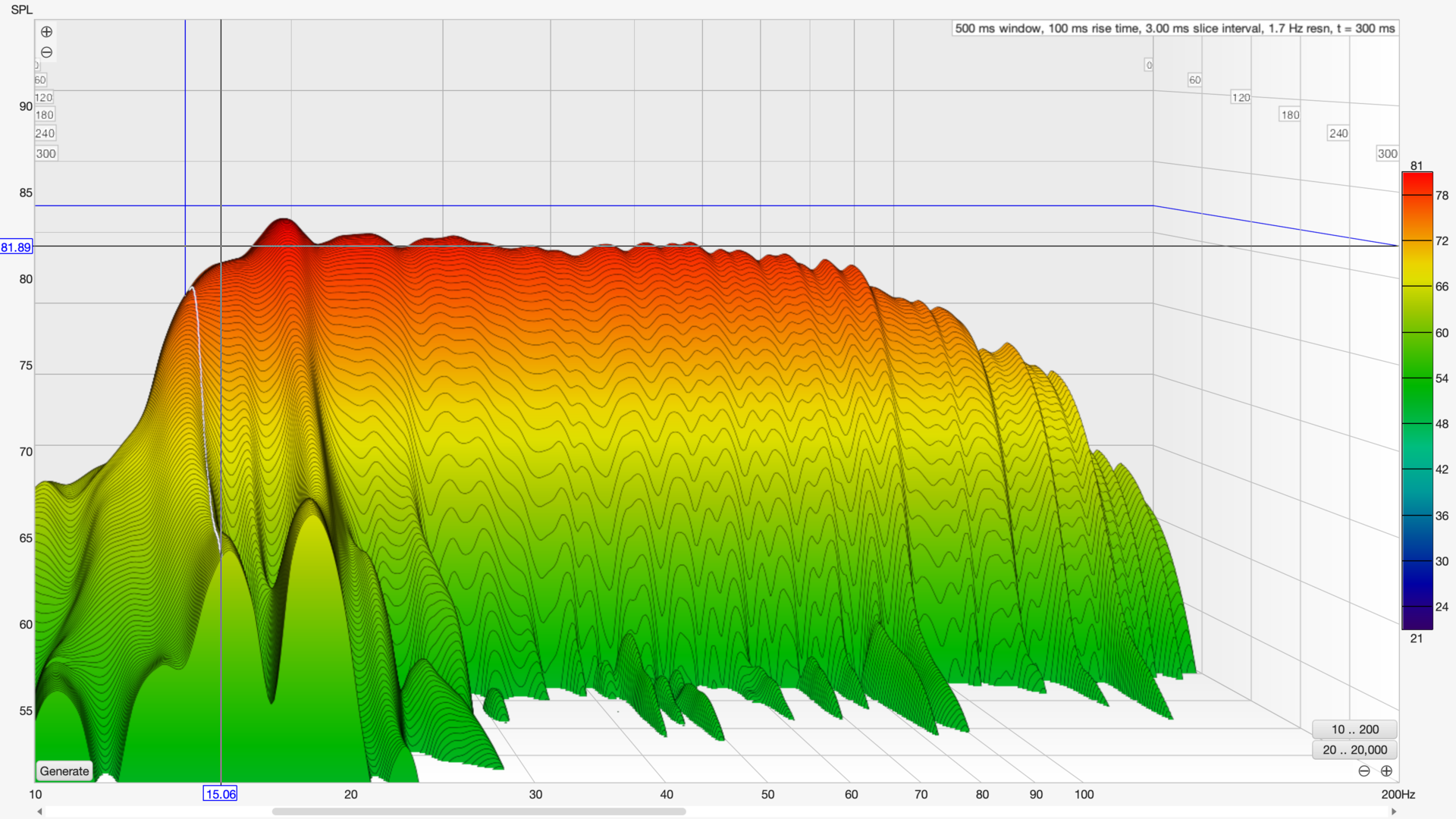The image size is (1456, 819).
Task: Click the waterfall settings legend text box
Action: point(1174,29)
